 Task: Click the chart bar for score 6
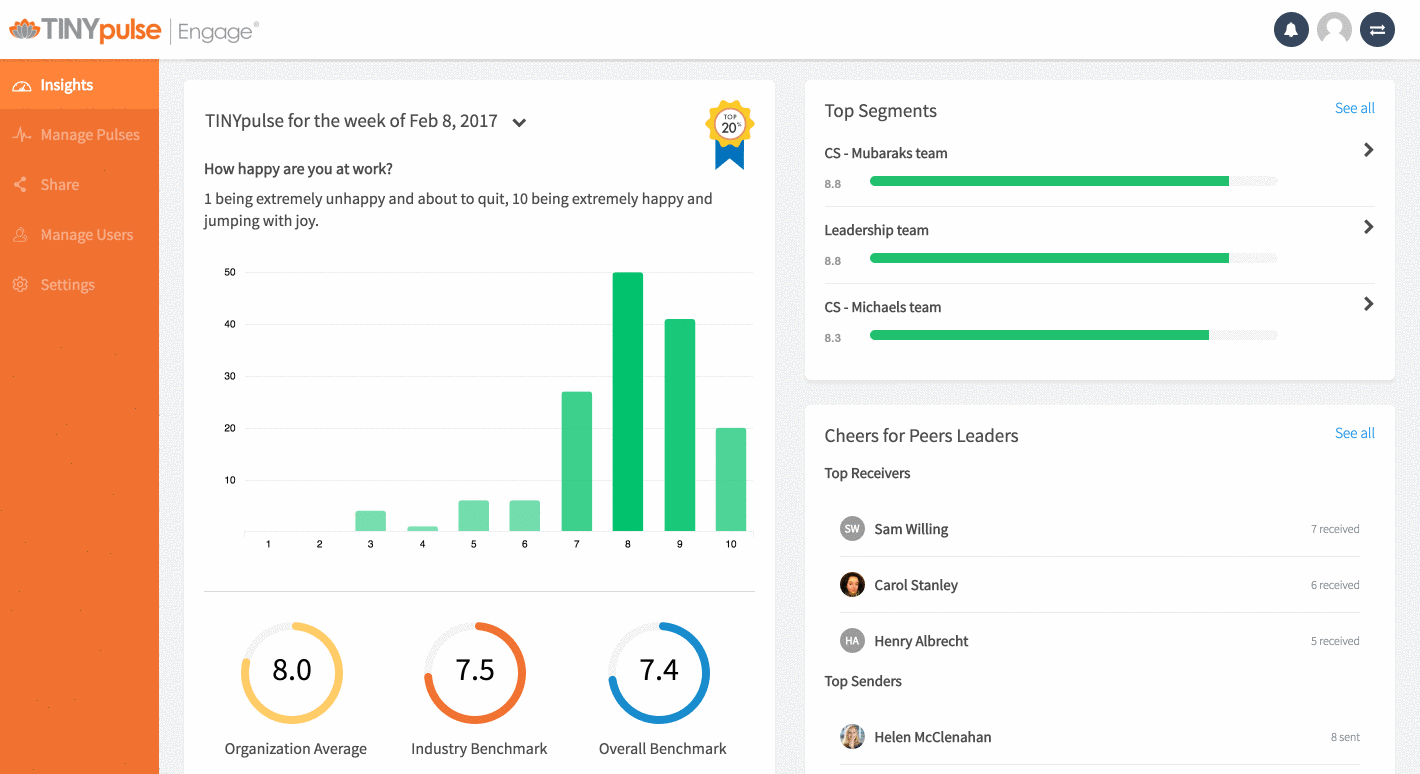tap(525, 516)
